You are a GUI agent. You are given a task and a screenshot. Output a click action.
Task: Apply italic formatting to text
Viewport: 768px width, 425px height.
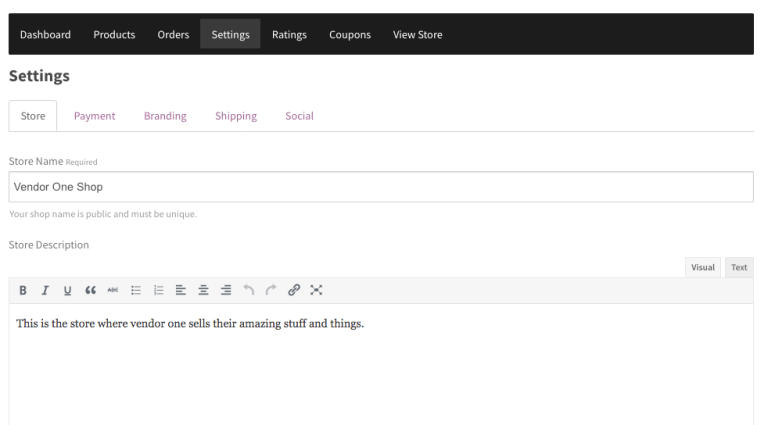click(45, 291)
